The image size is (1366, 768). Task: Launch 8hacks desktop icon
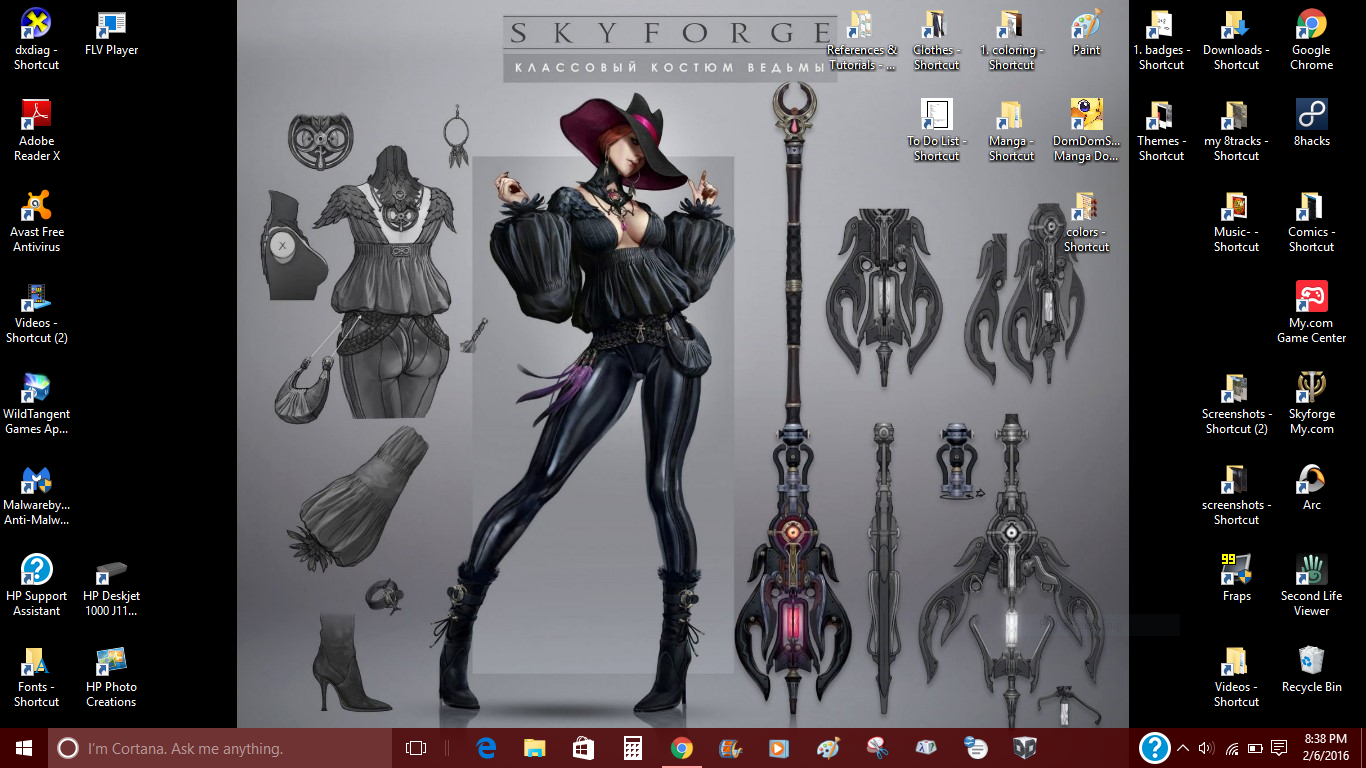[1311, 124]
